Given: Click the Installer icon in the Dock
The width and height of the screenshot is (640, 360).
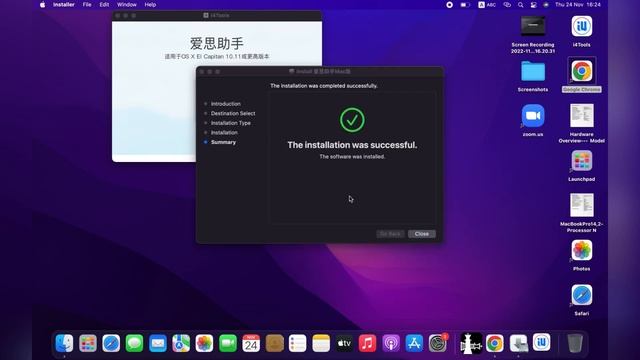Looking at the screenshot, I should click(x=518, y=343).
